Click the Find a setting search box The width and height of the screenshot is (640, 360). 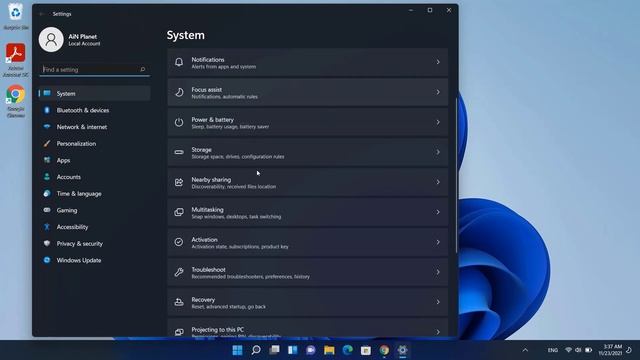click(x=95, y=70)
